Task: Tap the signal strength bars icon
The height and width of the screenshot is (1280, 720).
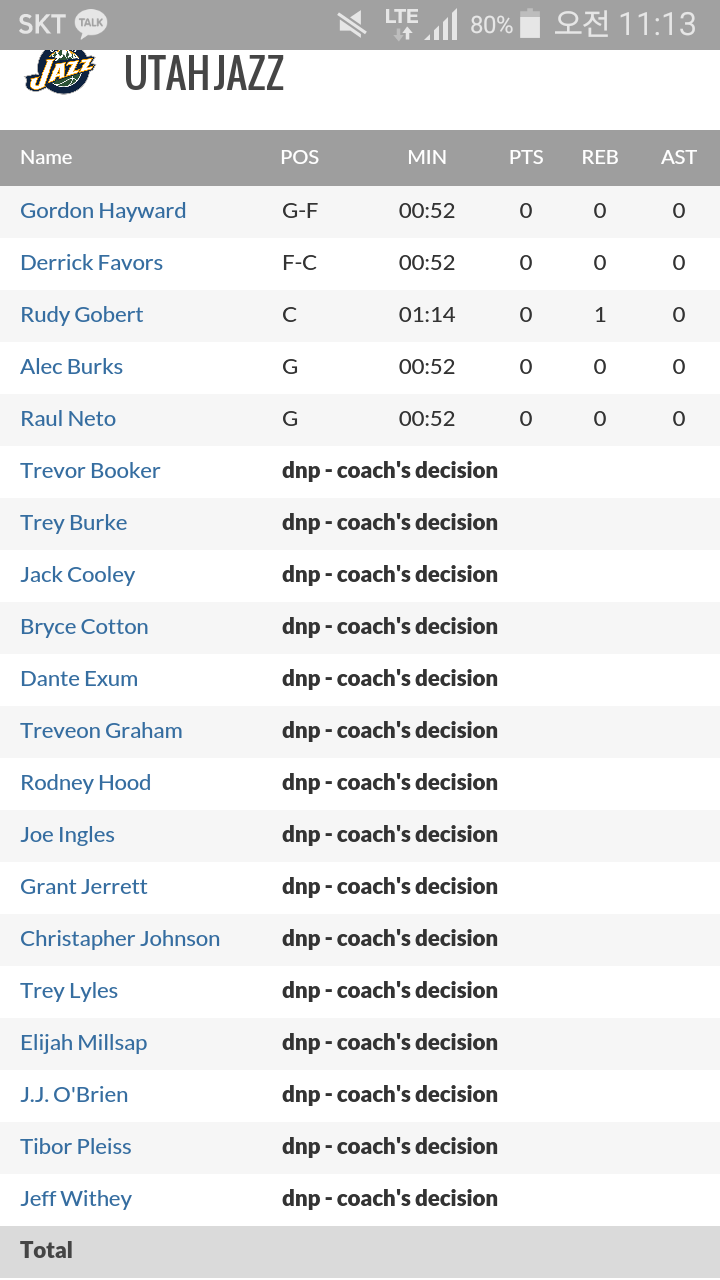Action: [441, 24]
